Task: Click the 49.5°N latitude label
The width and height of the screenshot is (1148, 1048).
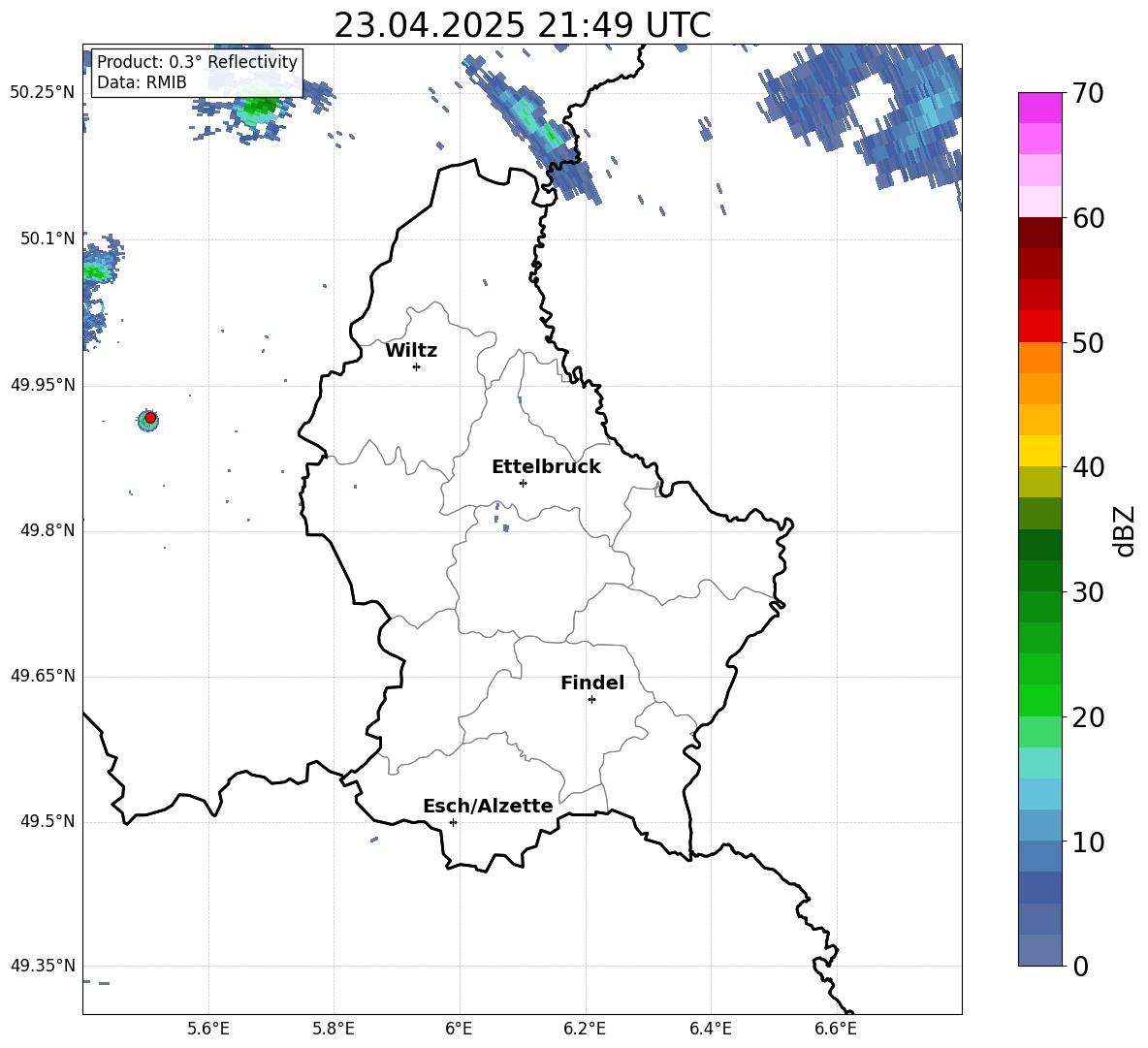Action: pos(48,821)
